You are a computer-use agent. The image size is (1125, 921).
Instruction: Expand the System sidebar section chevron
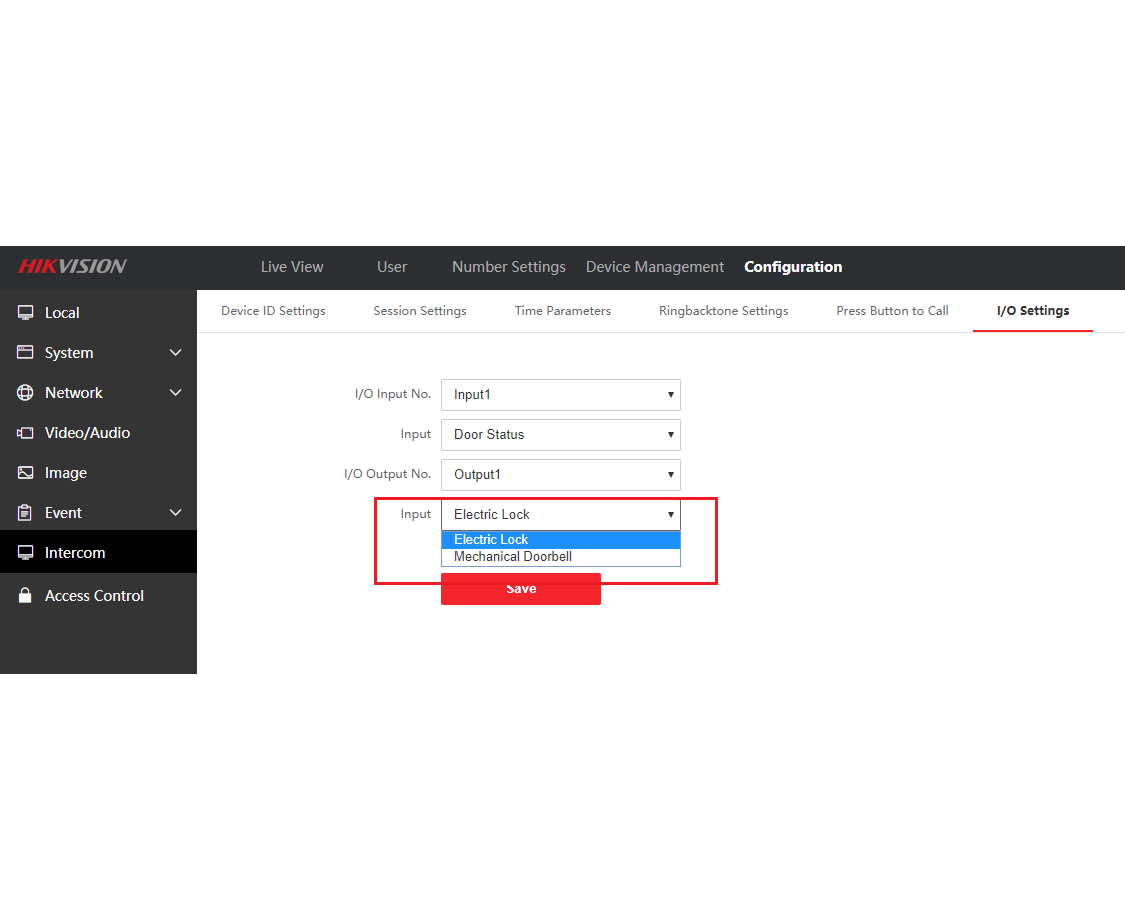coord(176,353)
